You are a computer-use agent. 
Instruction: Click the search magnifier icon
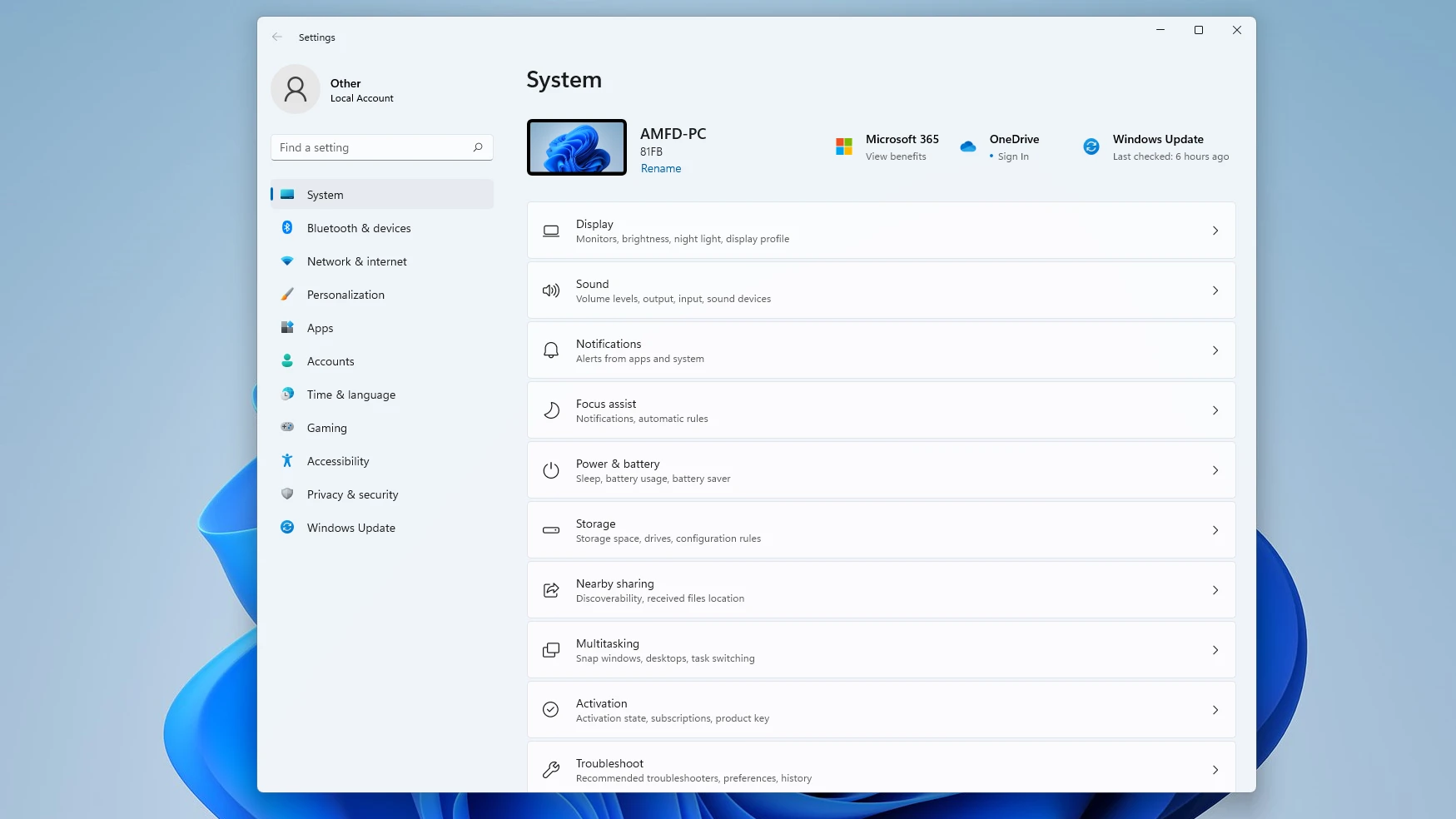click(478, 147)
